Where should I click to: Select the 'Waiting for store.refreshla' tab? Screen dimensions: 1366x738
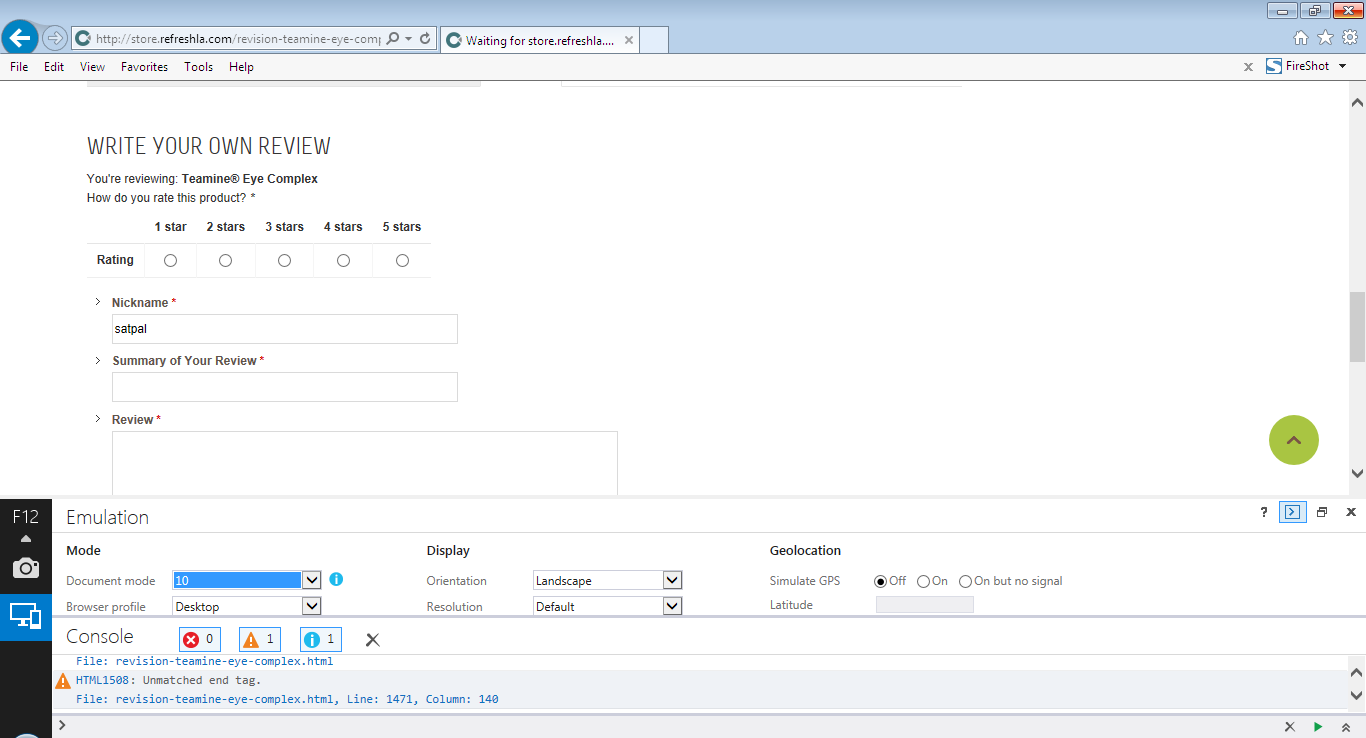(x=539, y=40)
